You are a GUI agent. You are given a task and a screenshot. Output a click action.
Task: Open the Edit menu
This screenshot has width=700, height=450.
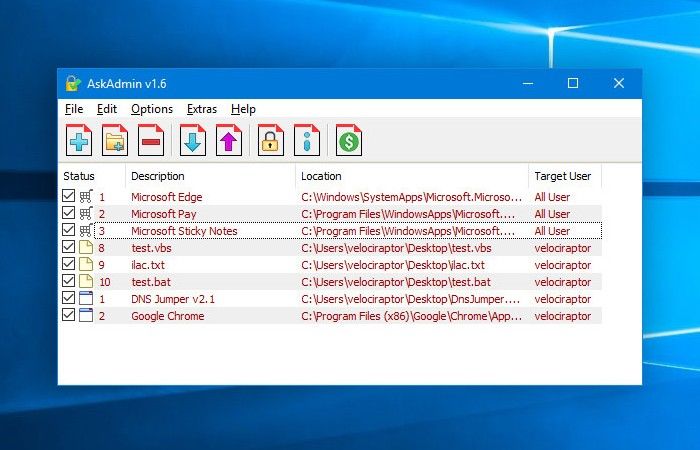point(107,109)
